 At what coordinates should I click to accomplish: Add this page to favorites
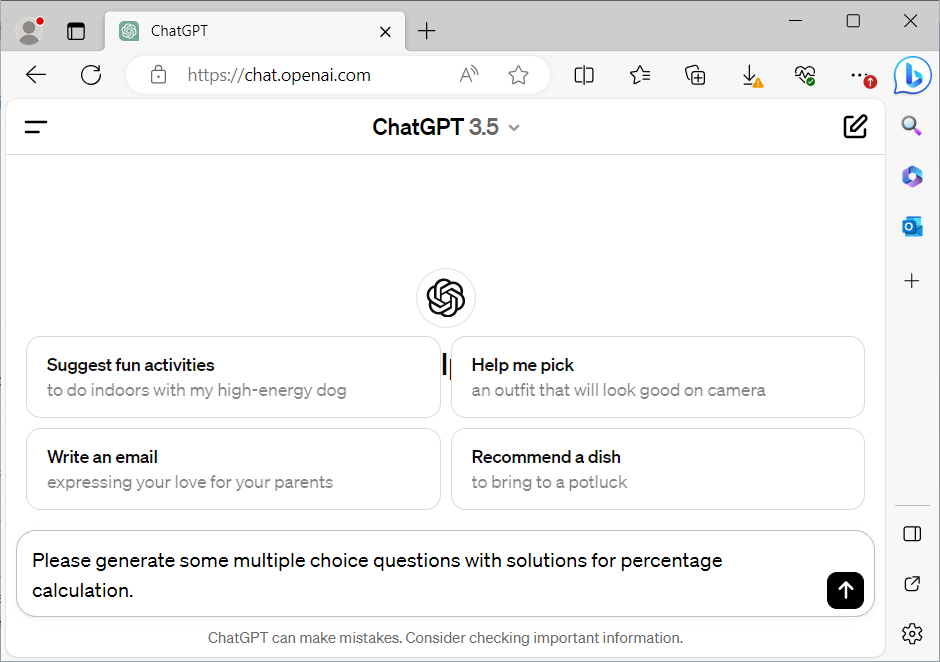[518, 75]
